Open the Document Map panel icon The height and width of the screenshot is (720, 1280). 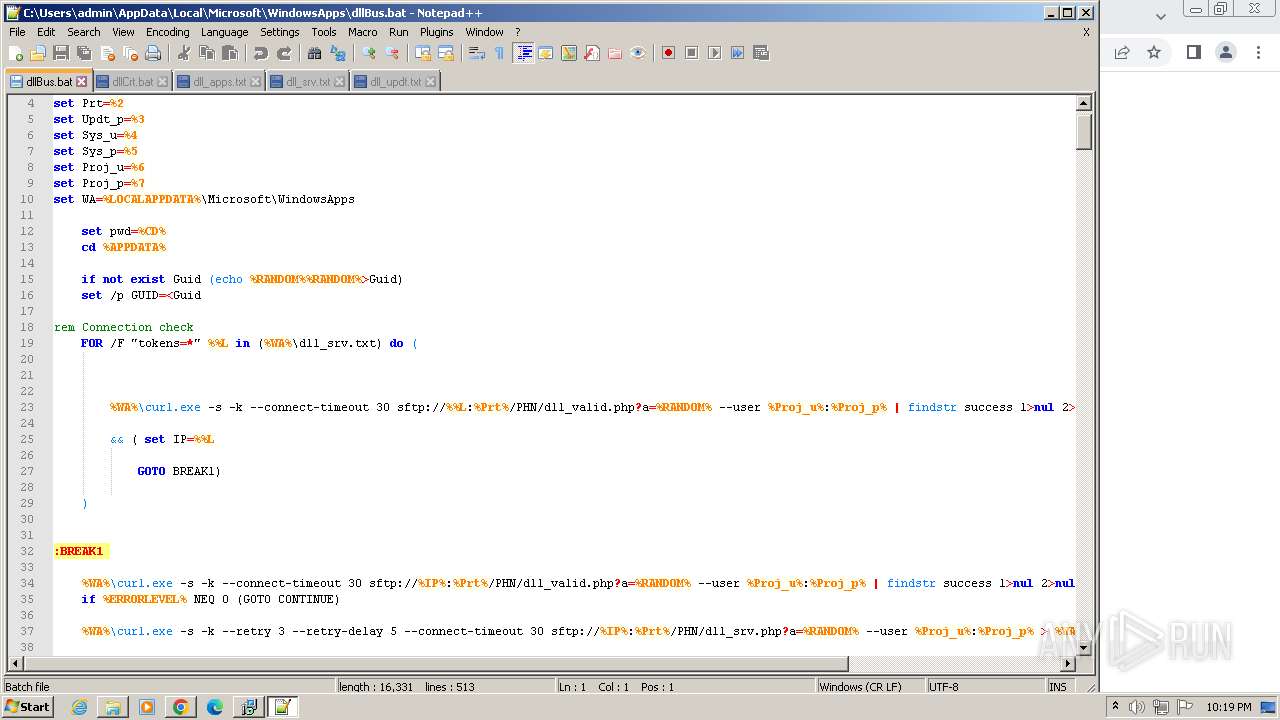point(569,53)
